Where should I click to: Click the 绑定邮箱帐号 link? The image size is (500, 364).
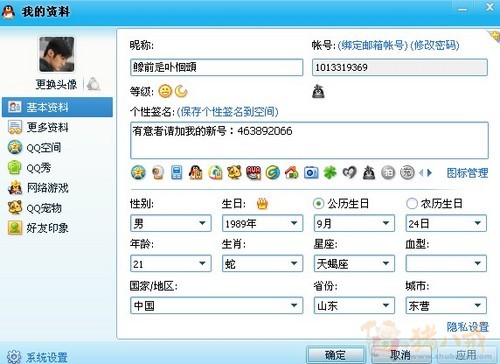373,45
